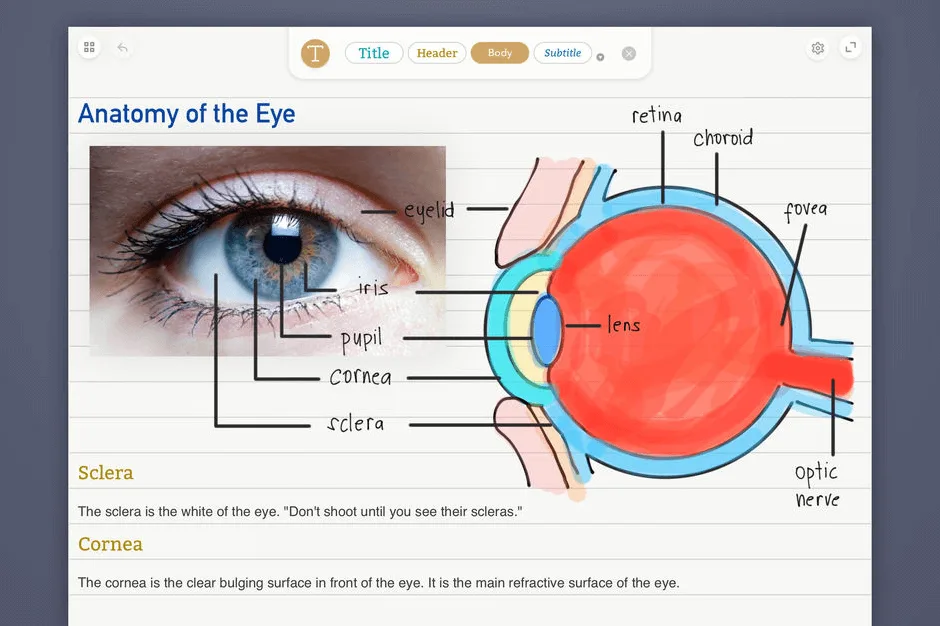
Task: Click the cornea description sentence
Action: pyautogui.click(x=378, y=583)
